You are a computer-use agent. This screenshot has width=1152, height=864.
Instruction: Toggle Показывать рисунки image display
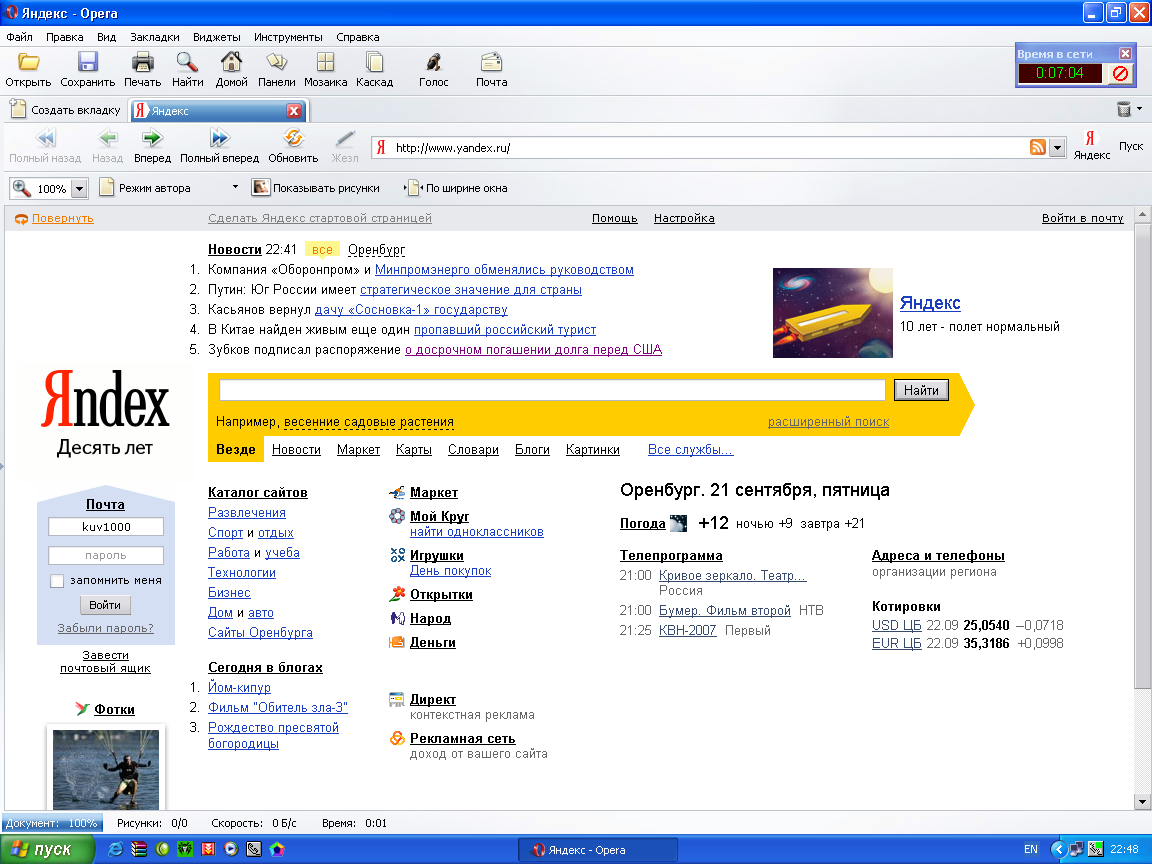point(316,188)
